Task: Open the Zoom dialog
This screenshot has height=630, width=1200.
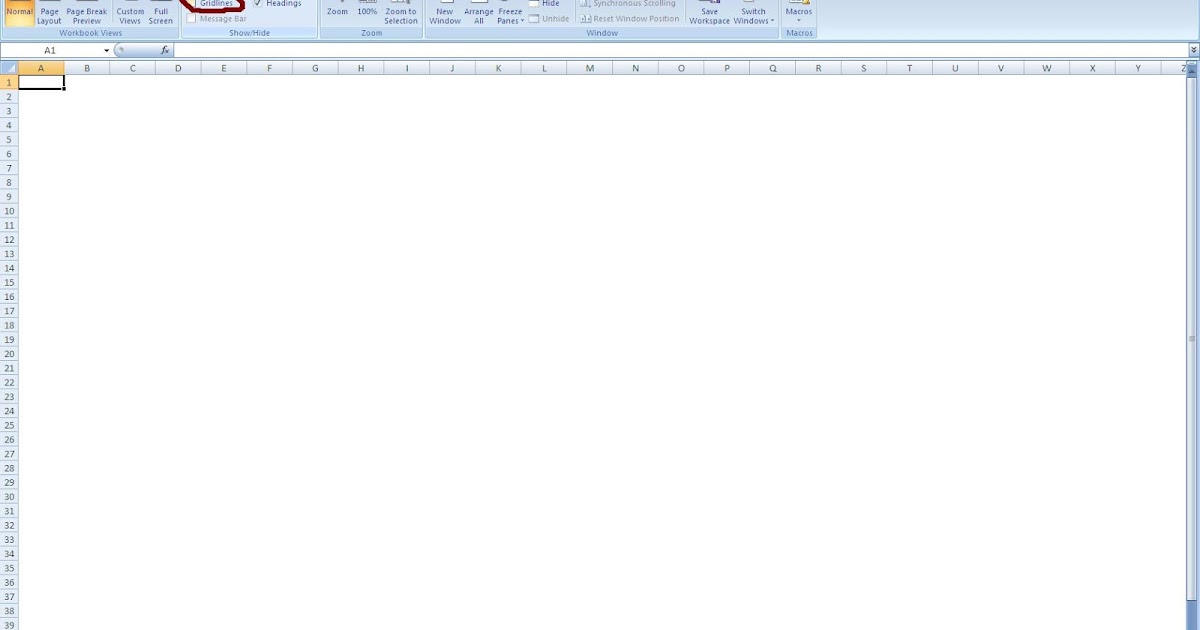Action: [337, 11]
